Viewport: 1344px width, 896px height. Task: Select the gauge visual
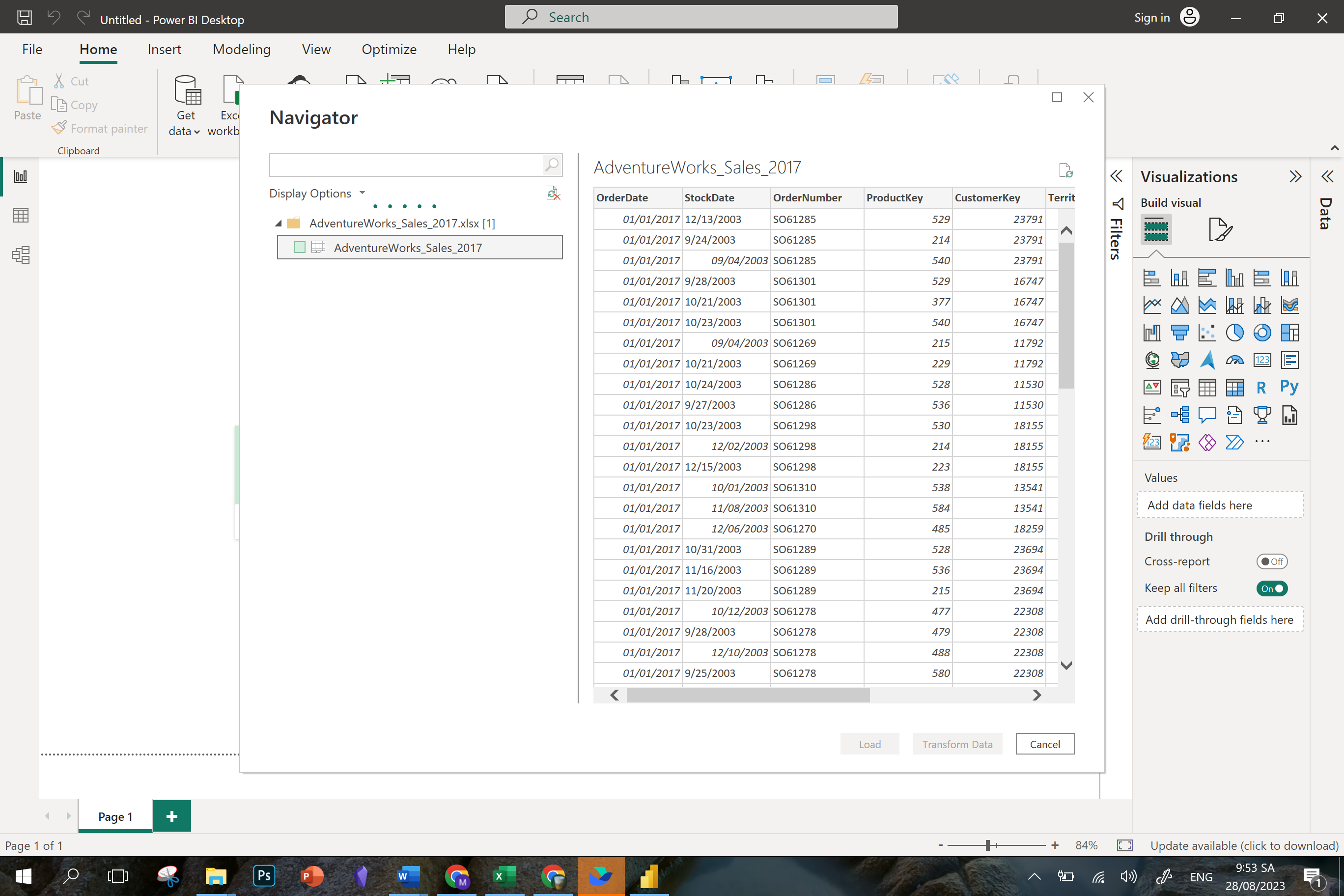click(1234, 360)
